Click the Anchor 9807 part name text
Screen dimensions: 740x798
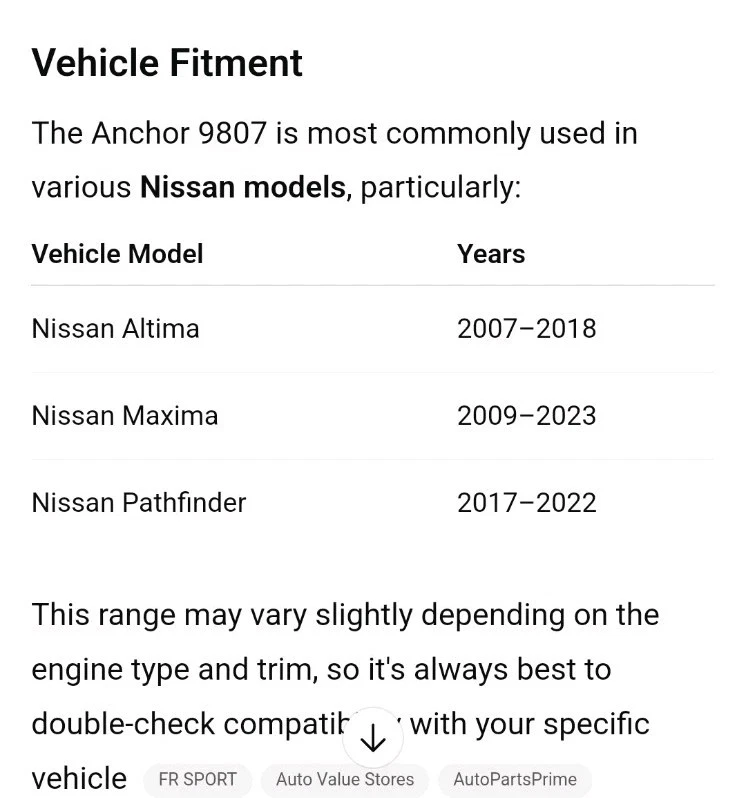coord(179,133)
